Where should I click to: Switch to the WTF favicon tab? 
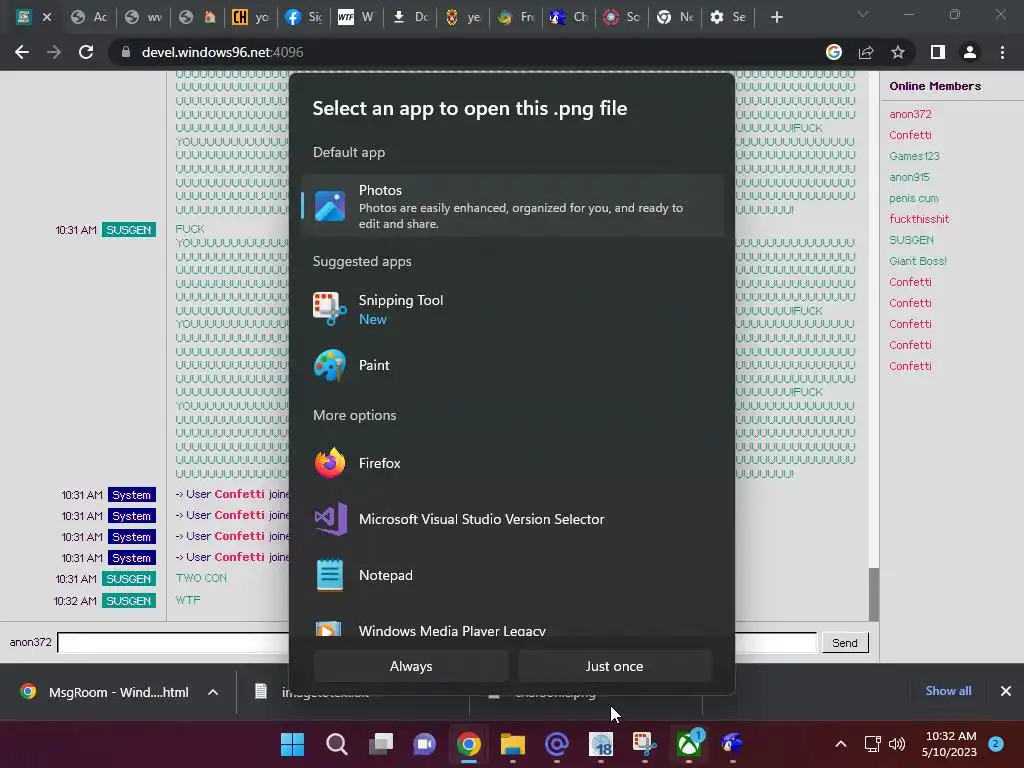point(356,17)
